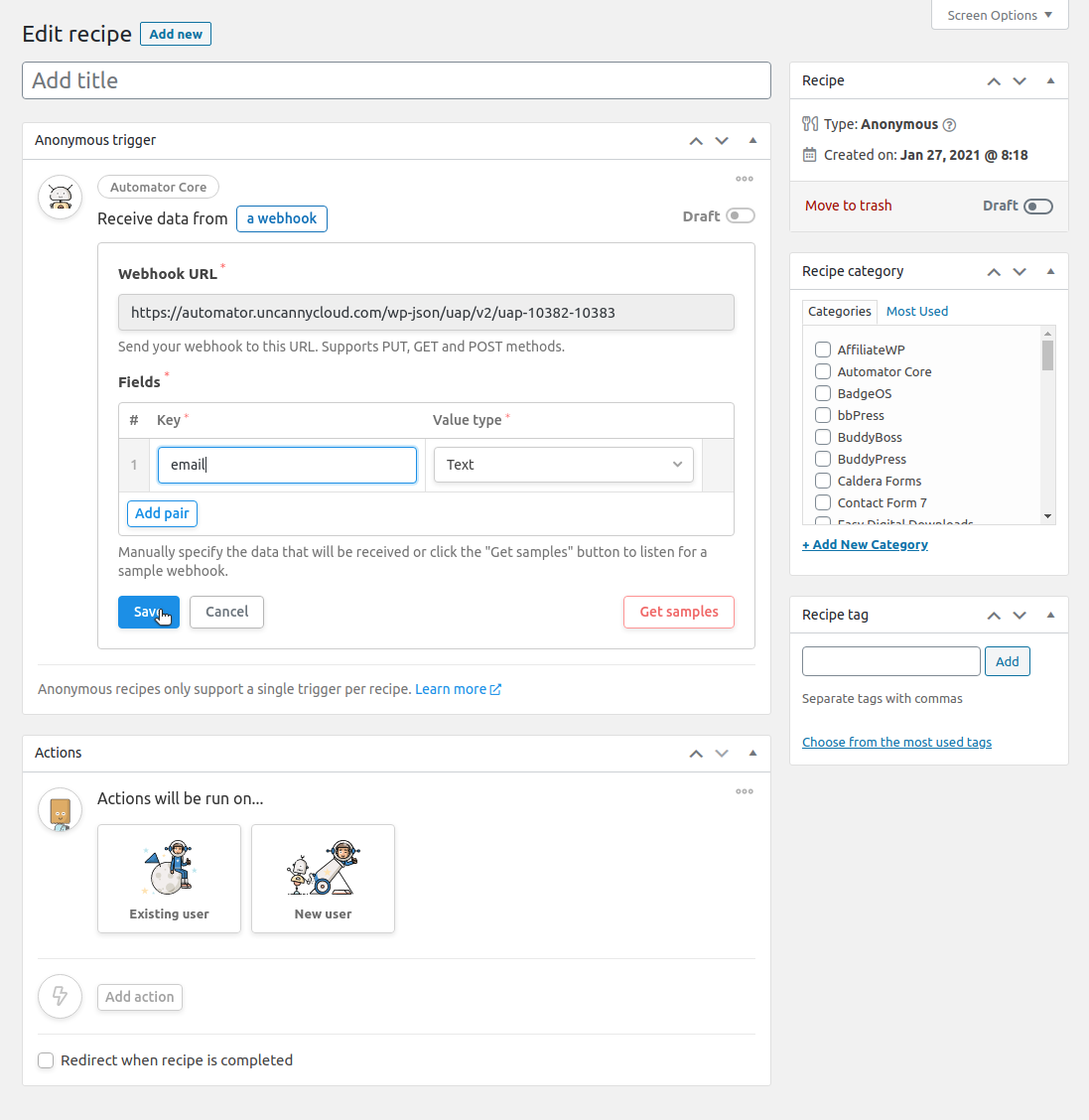
Task: Select the Existing user option card
Action: tap(169, 879)
